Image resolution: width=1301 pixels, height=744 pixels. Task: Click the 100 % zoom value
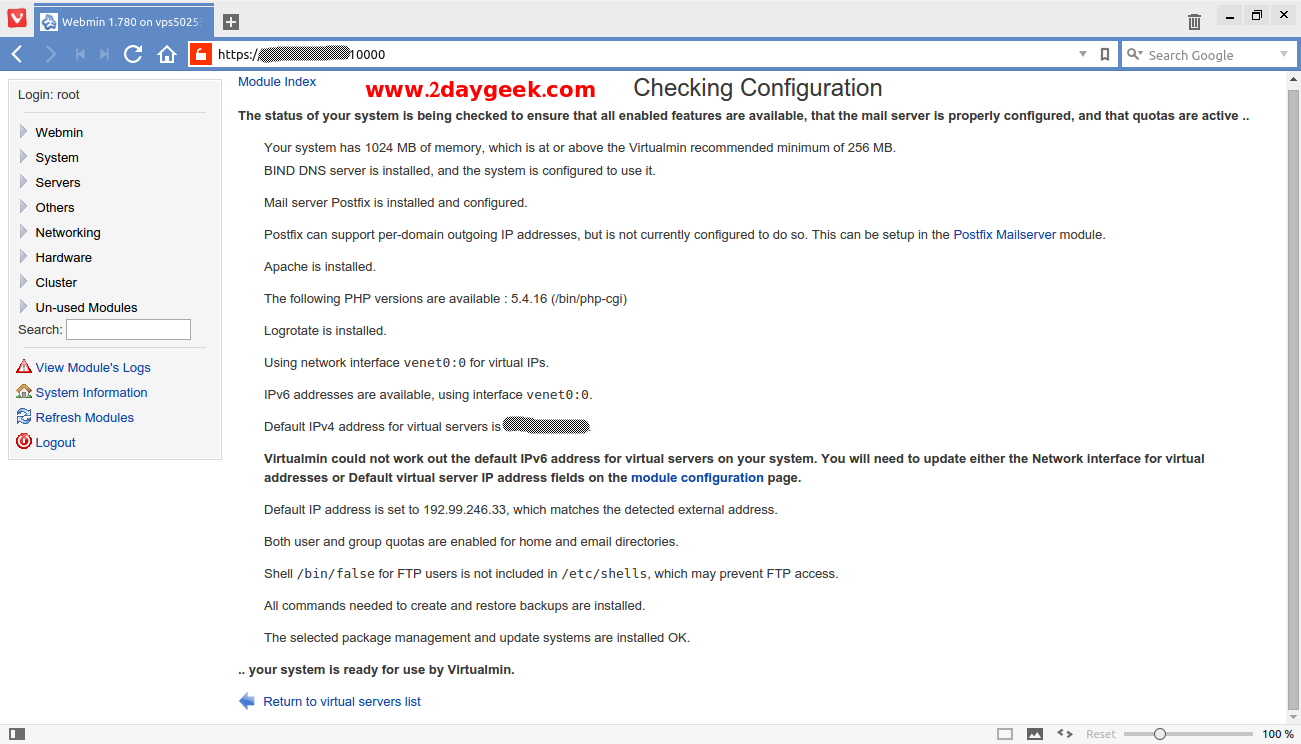pyautogui.click(x=1277, y=734)
